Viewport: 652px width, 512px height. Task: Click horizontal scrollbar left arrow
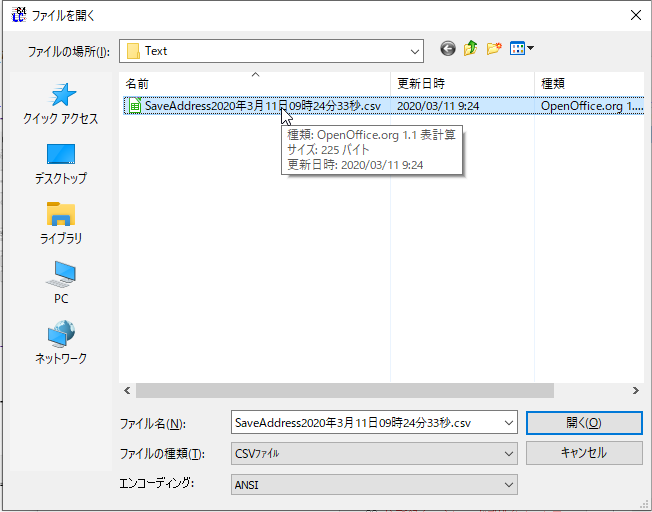click(127, 391)
